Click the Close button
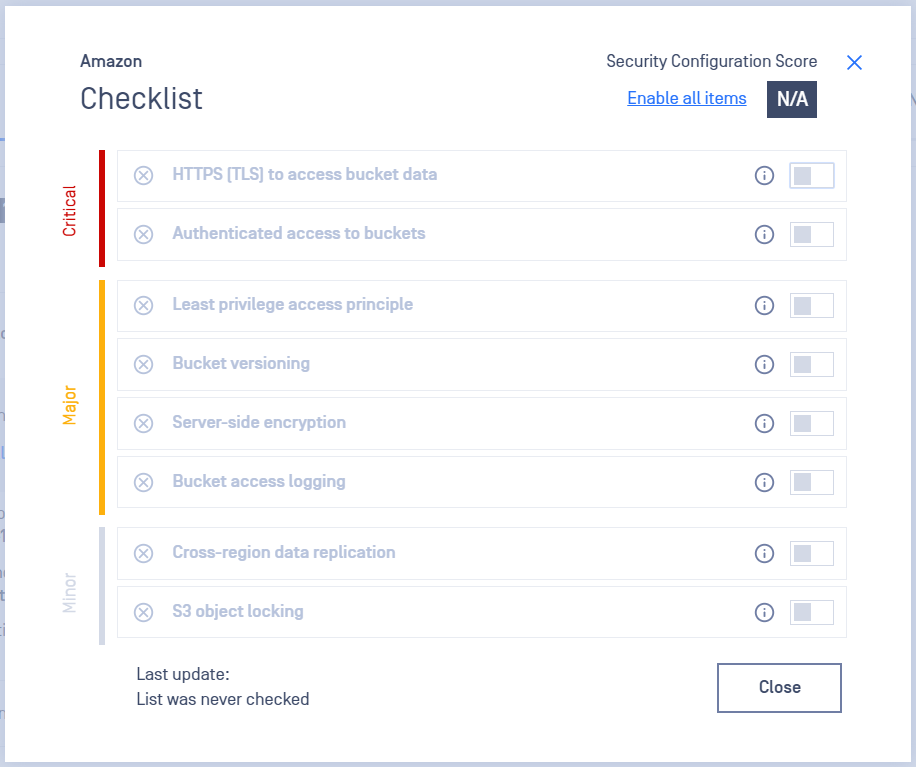Viewport: 916px width, 767px height. [779, 688]
